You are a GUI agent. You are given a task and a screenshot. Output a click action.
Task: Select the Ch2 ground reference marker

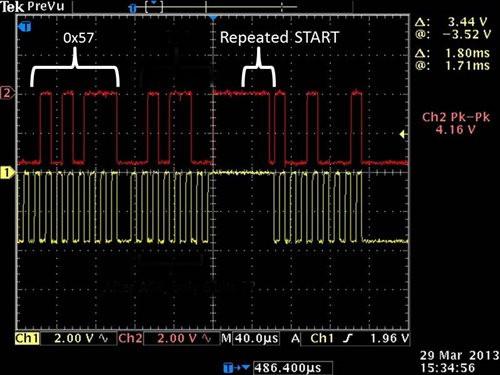(x=7, y=93)
